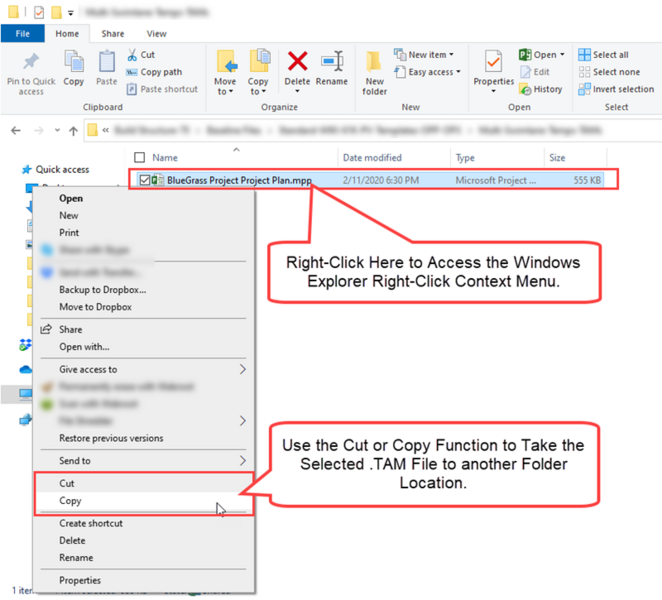
Task: Click the Dropbox icon in navigation pane
Action: [25, 345]
